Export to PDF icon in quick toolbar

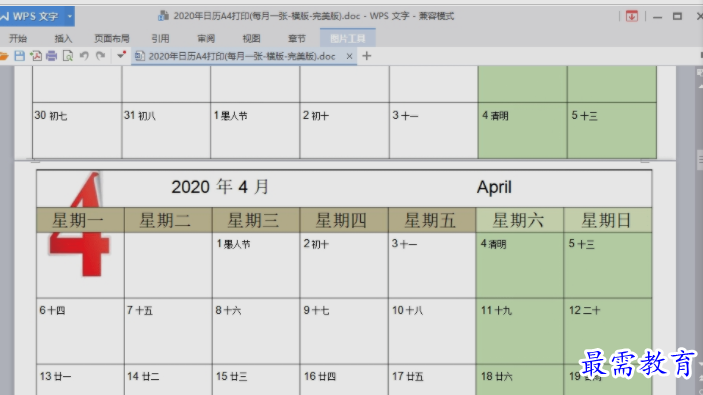point(36,56)
